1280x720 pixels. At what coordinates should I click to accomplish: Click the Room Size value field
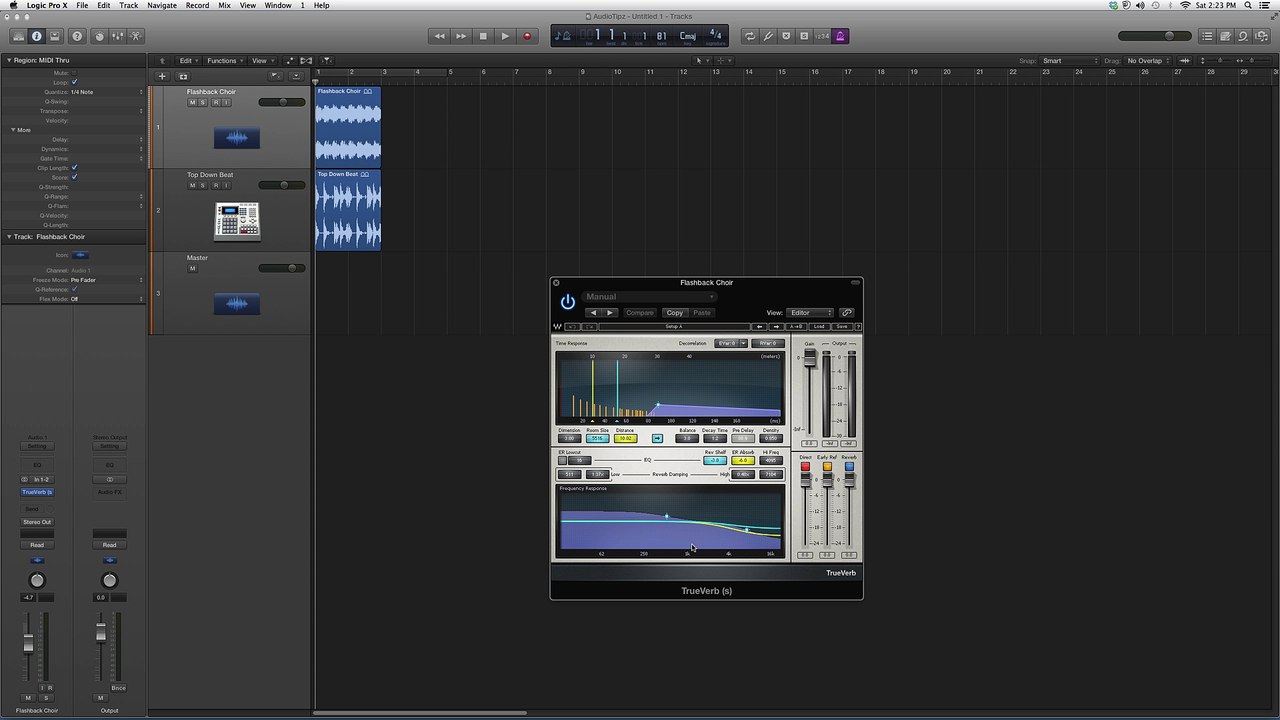click(597, 439)
